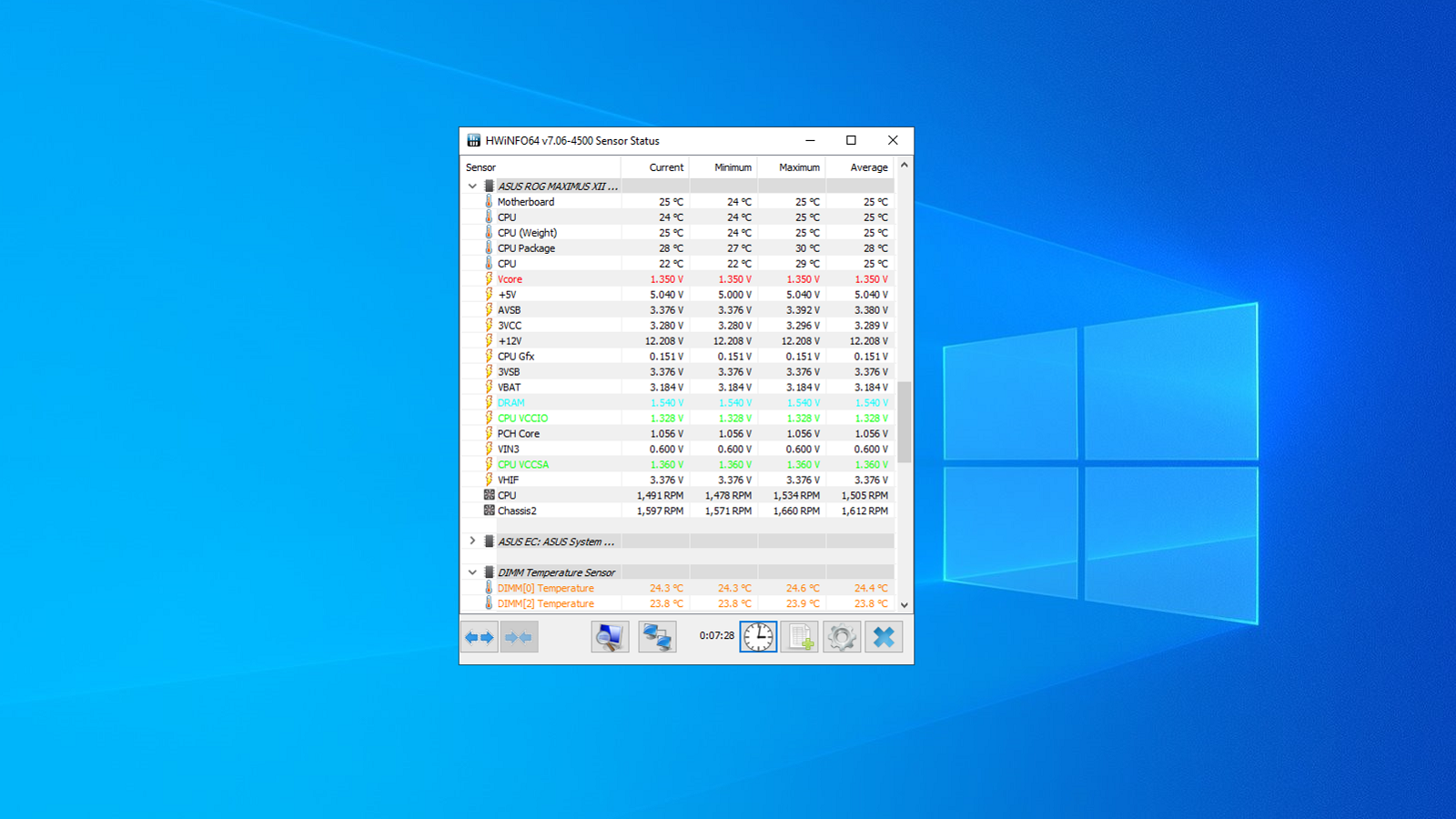Click the lightning icon beside VBAT
This screenshot has height=819, width=1456.
pos(489,387)
